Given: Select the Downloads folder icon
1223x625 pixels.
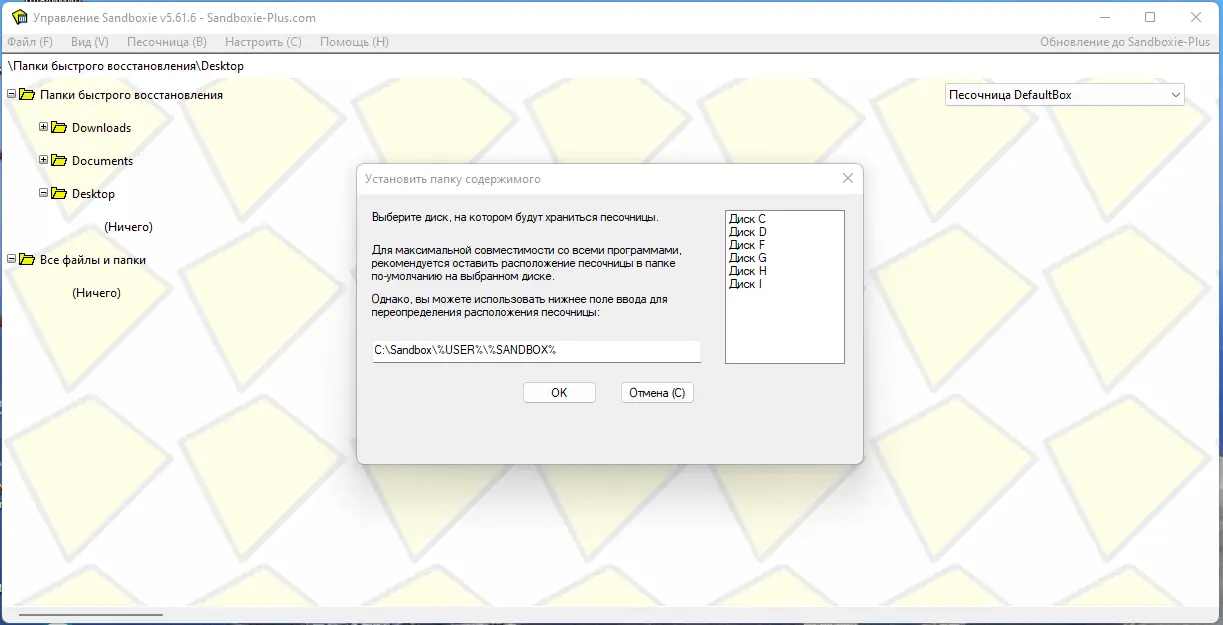Looking at the screenshot, I should pyautogui.click(x=59, y=128).
